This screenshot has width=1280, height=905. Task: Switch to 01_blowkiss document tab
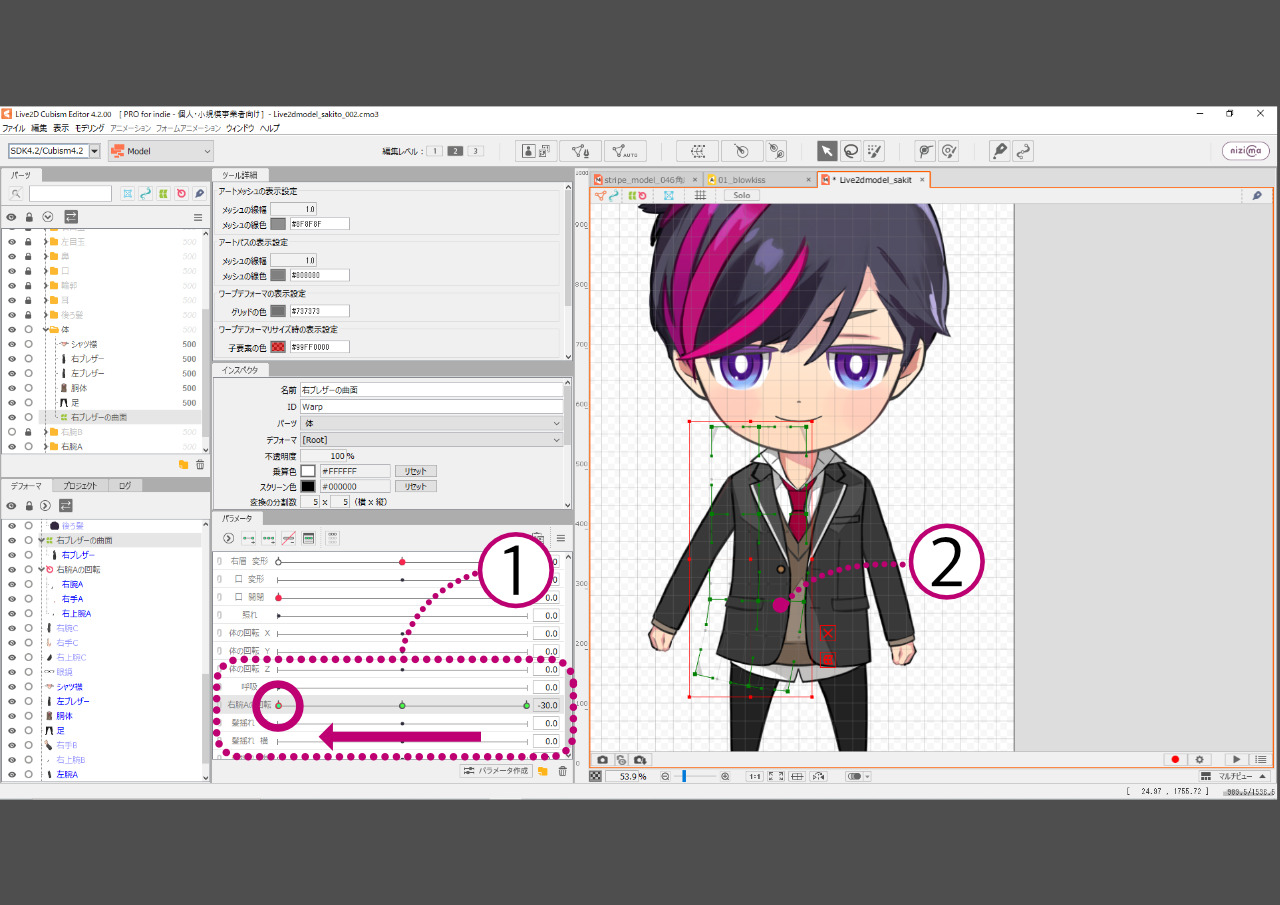(x=760, y=180)
